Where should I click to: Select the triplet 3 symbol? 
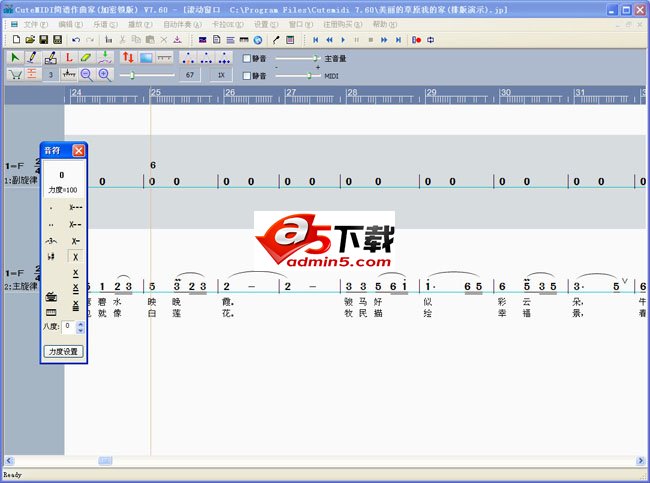[51, 241]
